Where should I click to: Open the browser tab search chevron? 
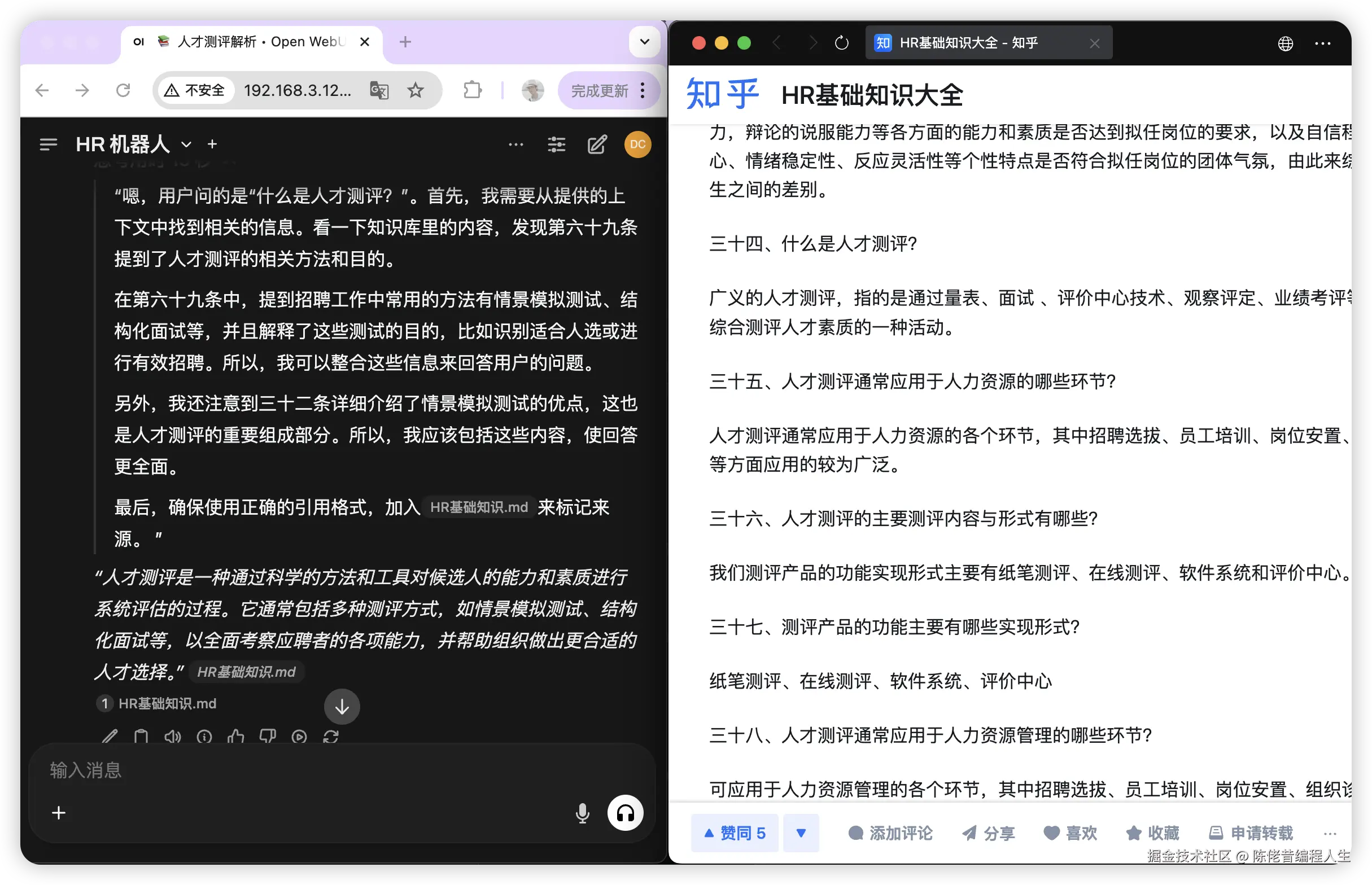(x=644, y=41)
